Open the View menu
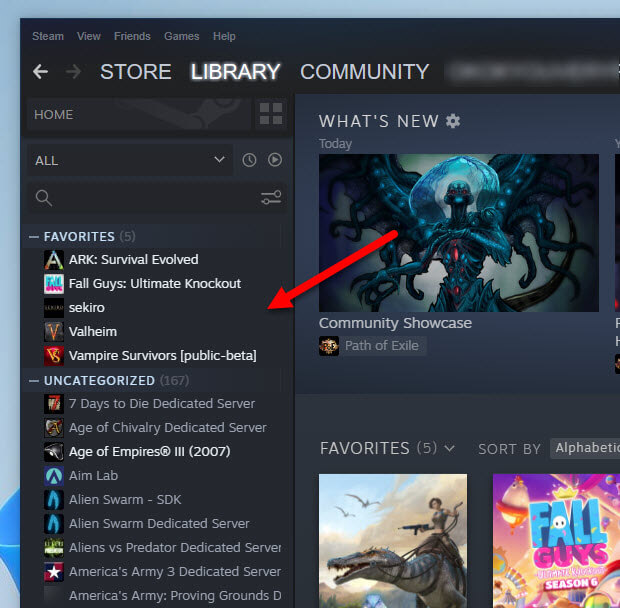 point(89,36)
